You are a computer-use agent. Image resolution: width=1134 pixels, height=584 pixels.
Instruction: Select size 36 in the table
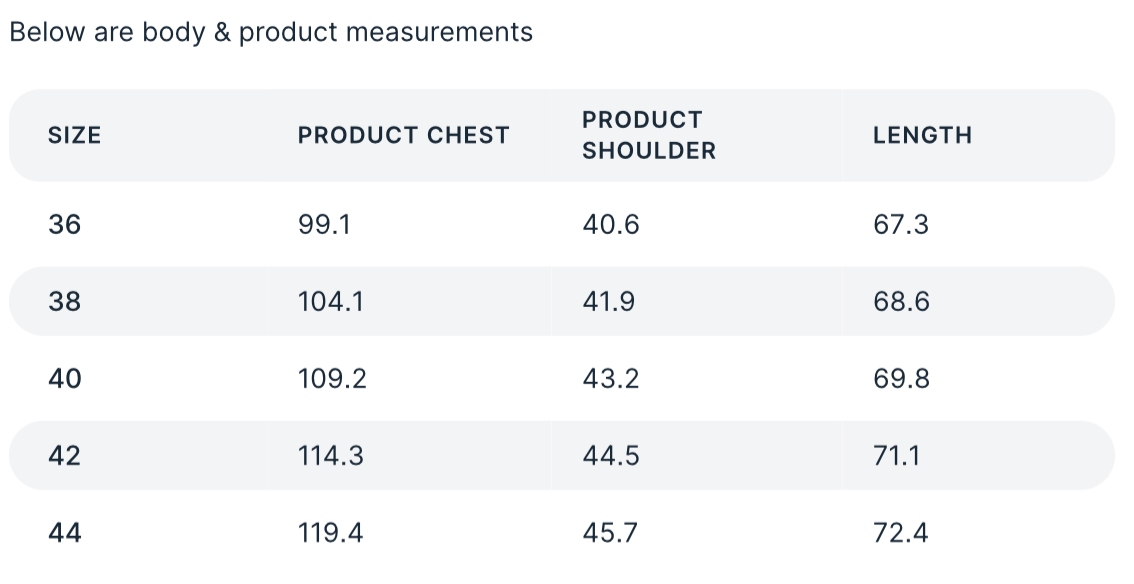(65, 224)
